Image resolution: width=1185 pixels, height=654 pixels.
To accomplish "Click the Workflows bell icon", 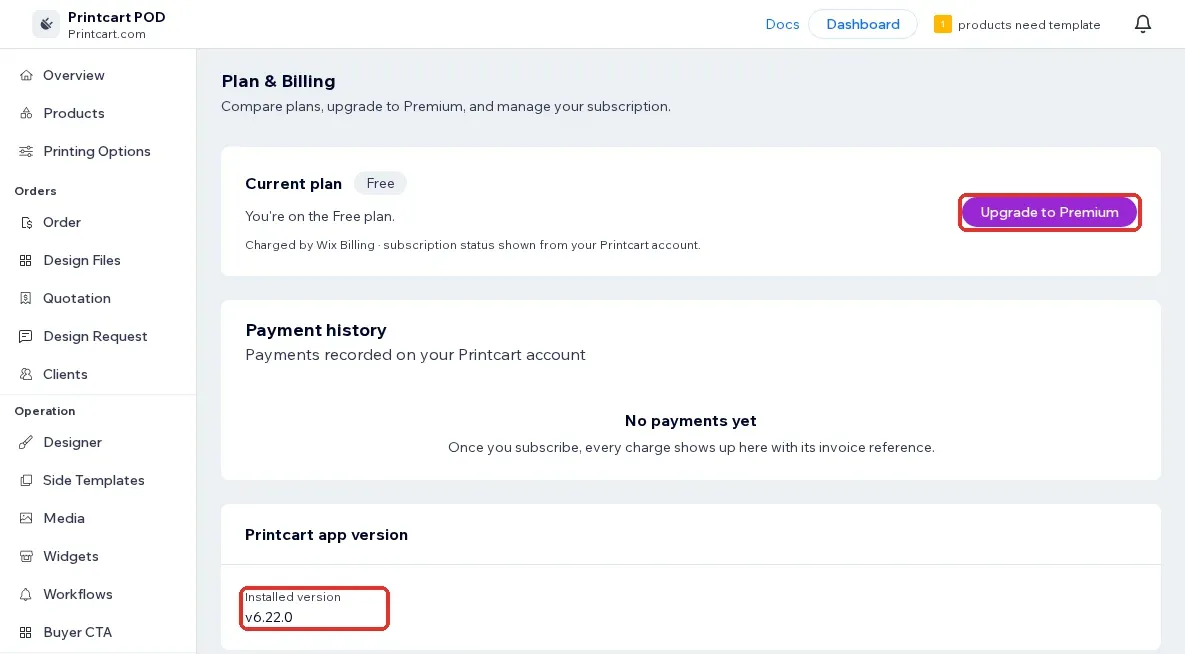I will point(26,594).
